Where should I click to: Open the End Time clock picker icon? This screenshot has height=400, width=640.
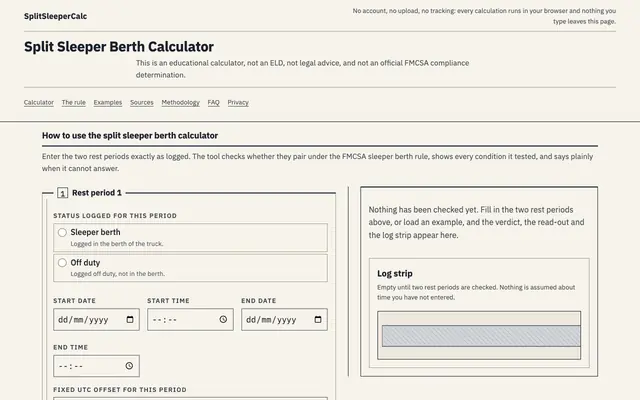[x=129, y=366]
